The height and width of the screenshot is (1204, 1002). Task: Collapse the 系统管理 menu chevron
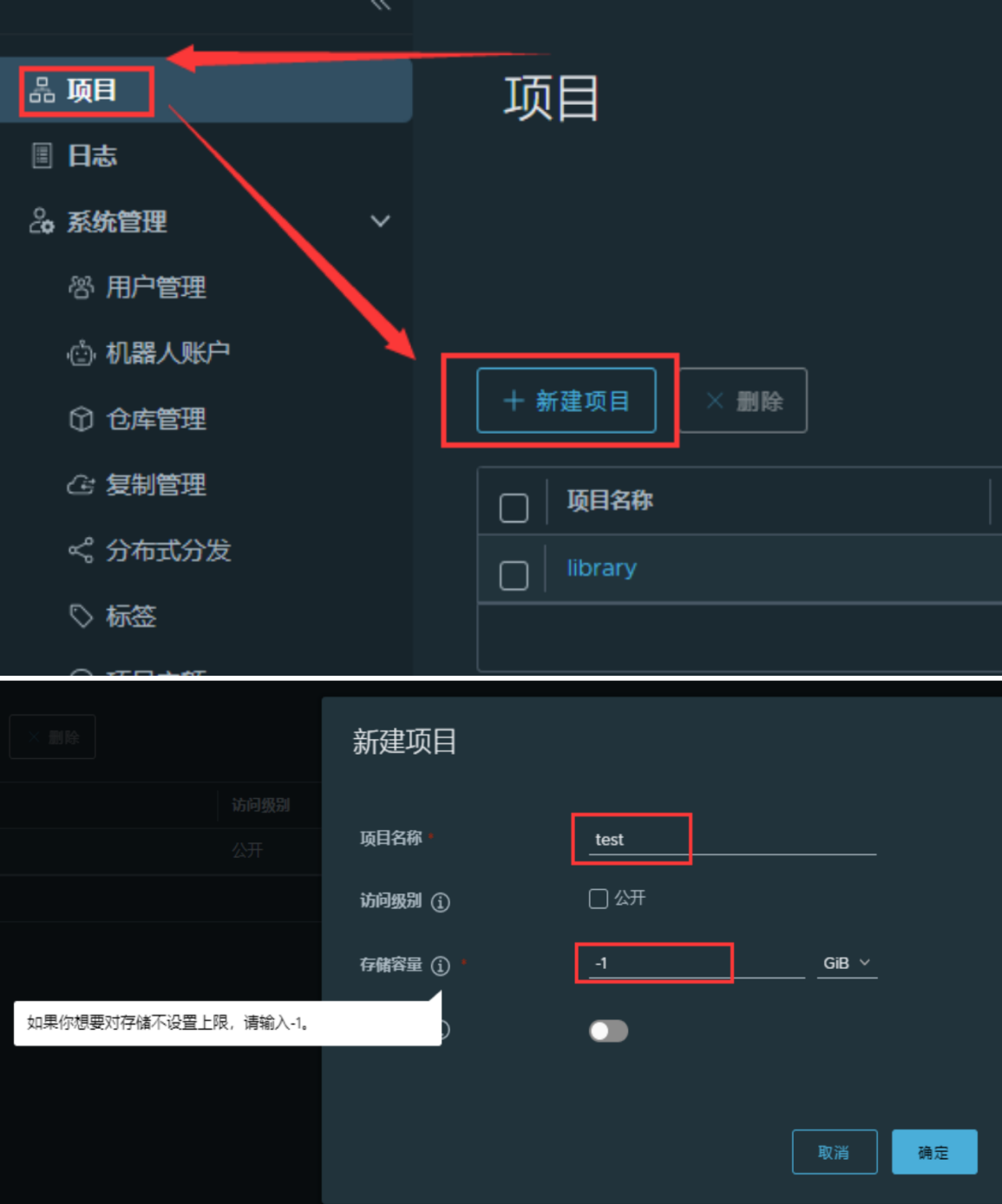pos(380,220)
